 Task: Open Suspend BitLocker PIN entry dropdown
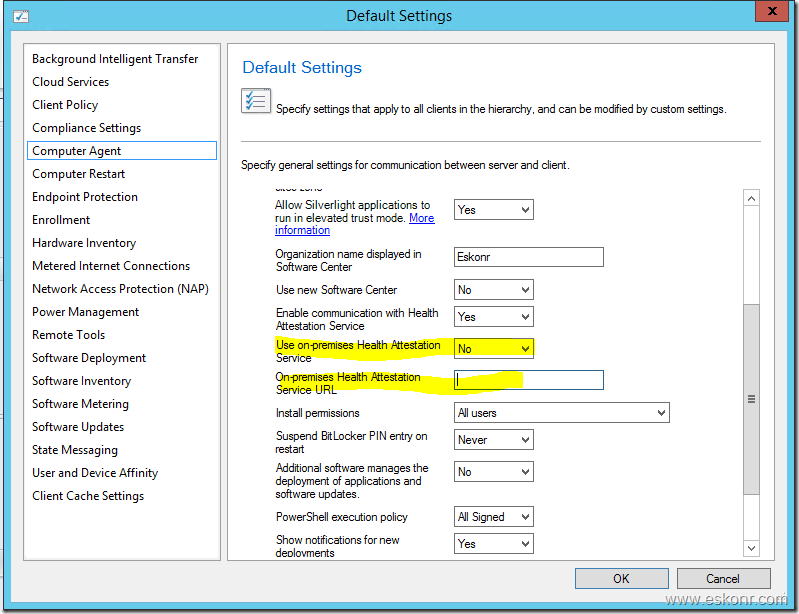[x=493, y=440]
